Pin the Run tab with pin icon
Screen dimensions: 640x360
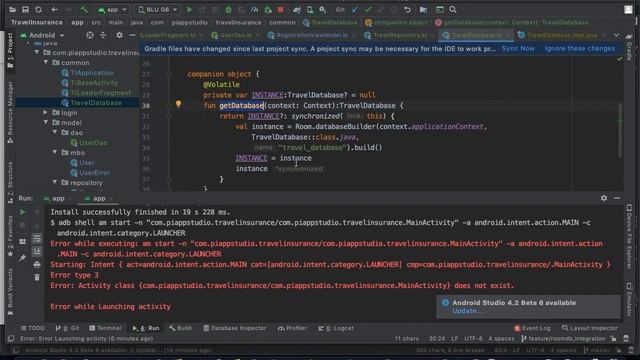22,258
